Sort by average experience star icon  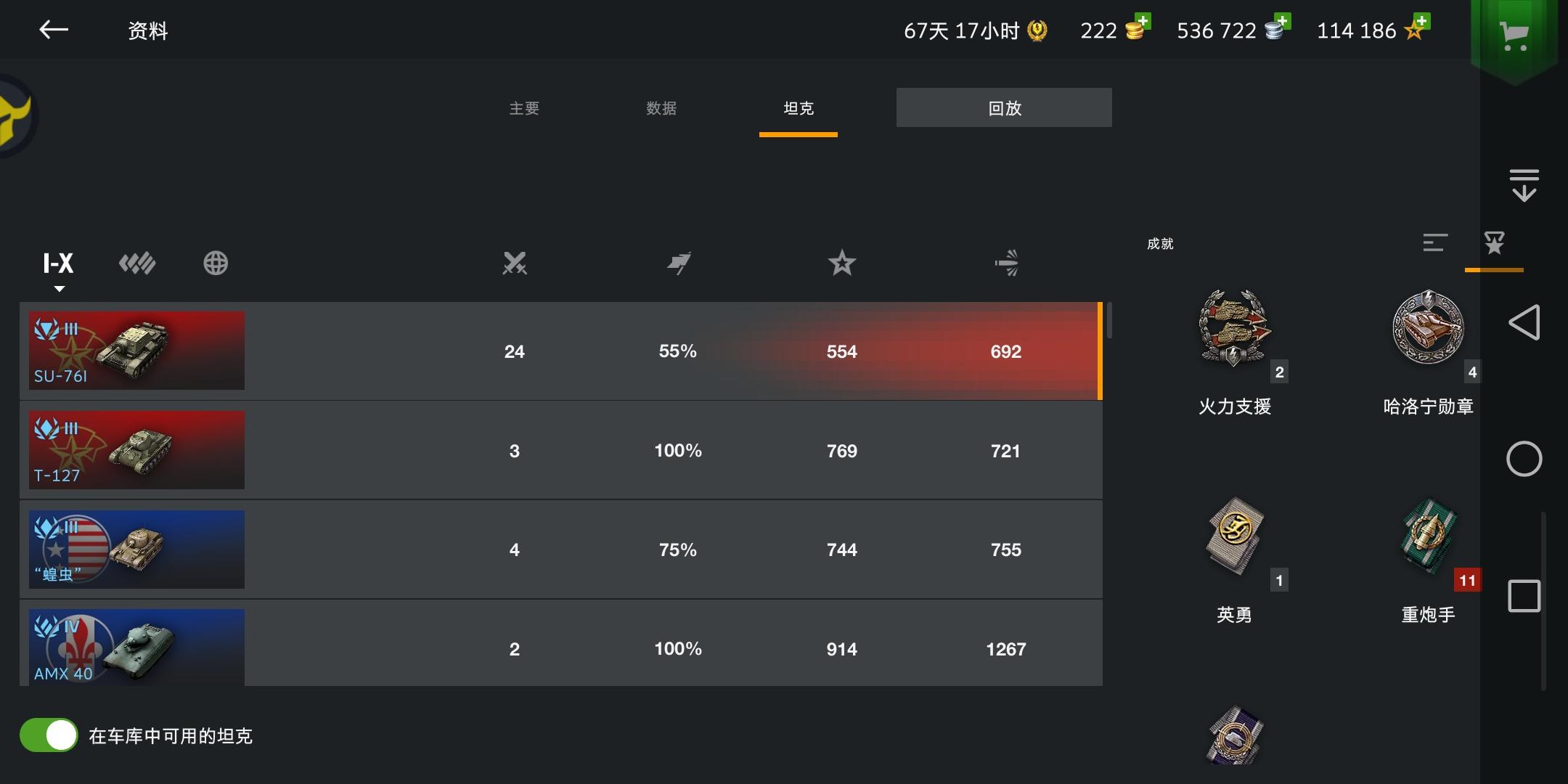(x=842, y=263)
